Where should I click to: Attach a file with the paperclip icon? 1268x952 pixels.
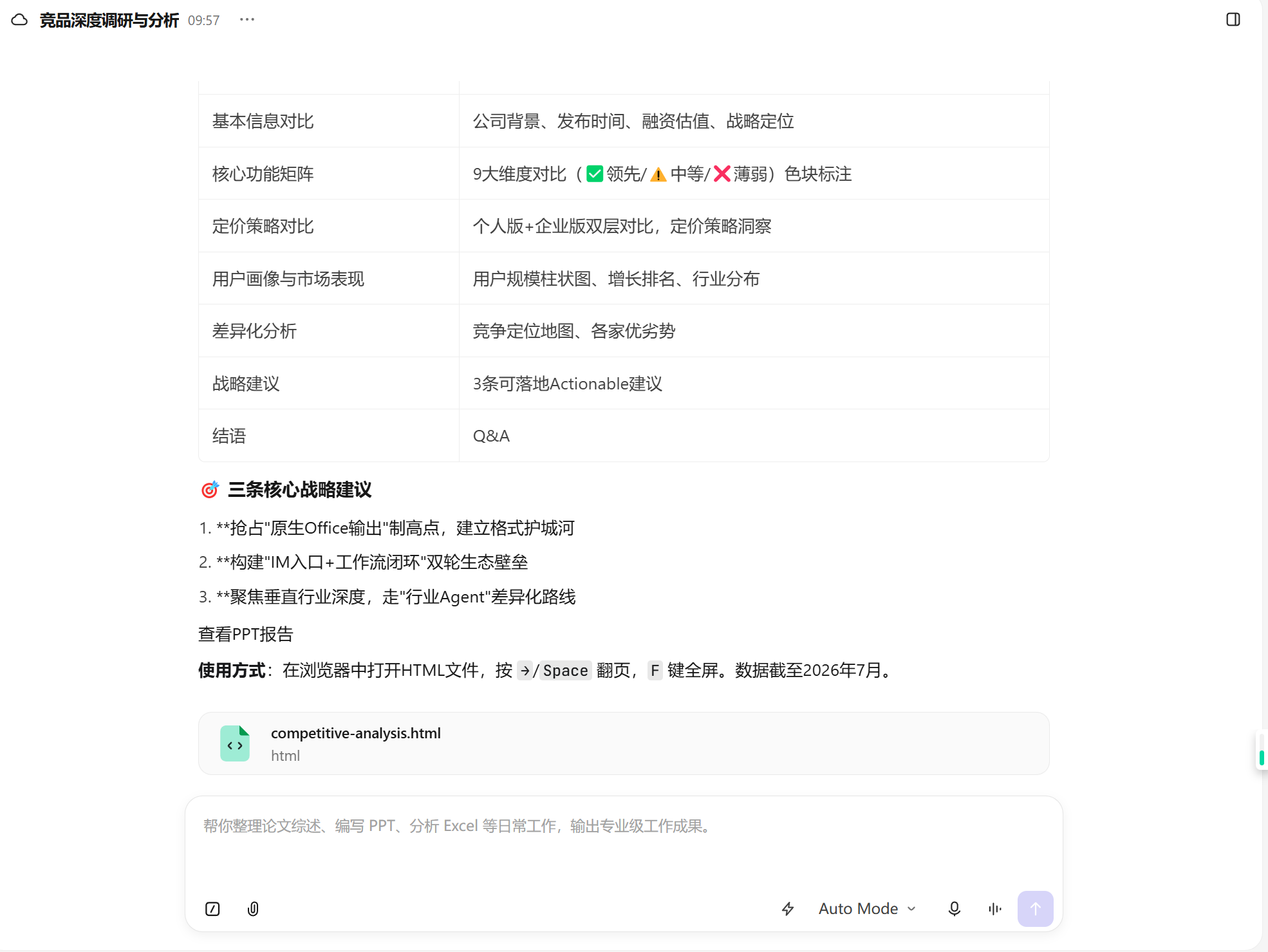[x=253, y=909]
